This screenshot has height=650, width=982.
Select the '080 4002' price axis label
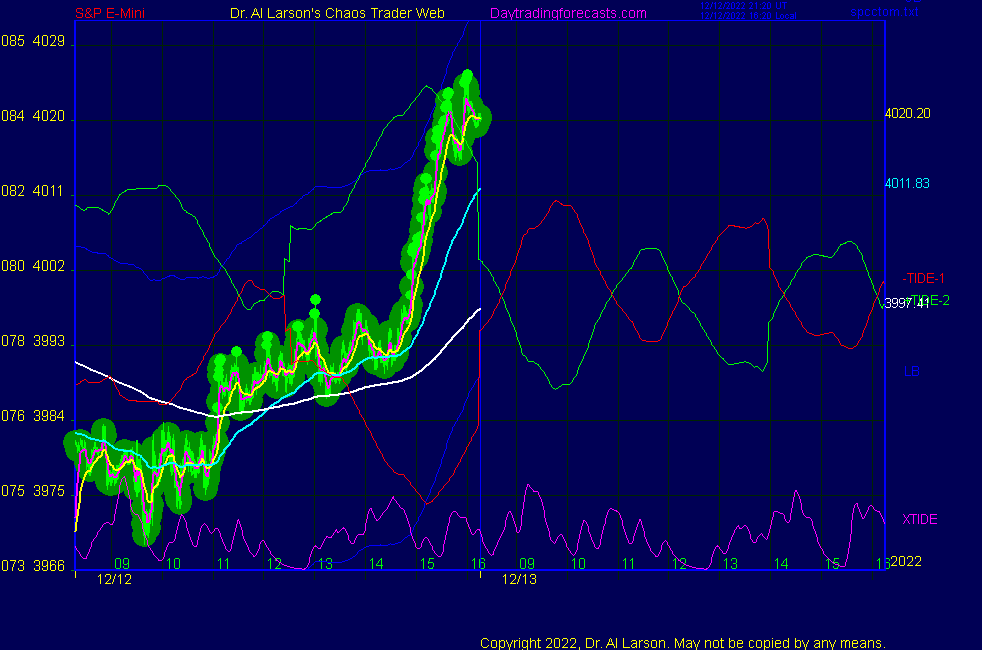point(33,266)
